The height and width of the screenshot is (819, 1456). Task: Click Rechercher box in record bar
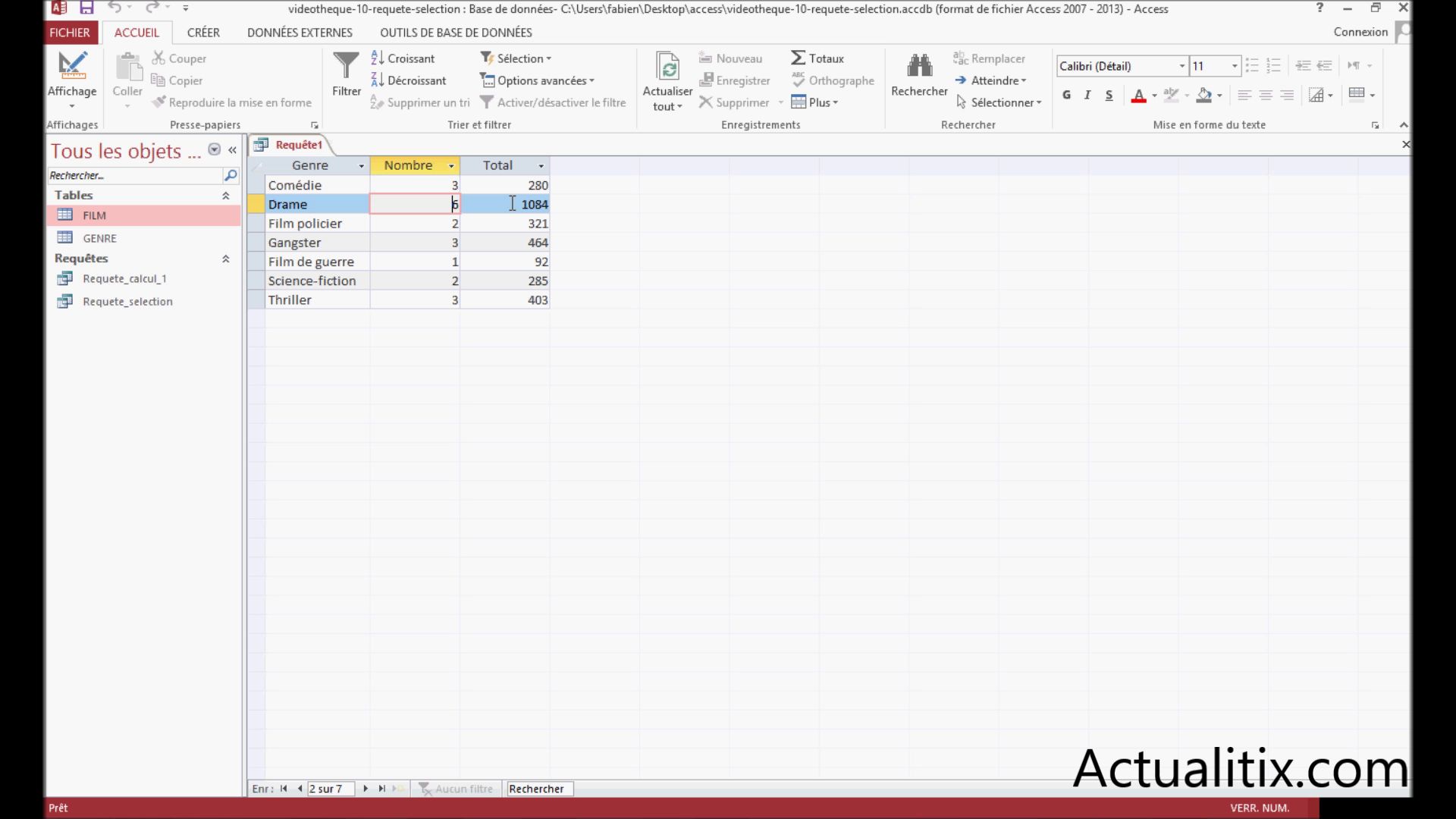540,789
